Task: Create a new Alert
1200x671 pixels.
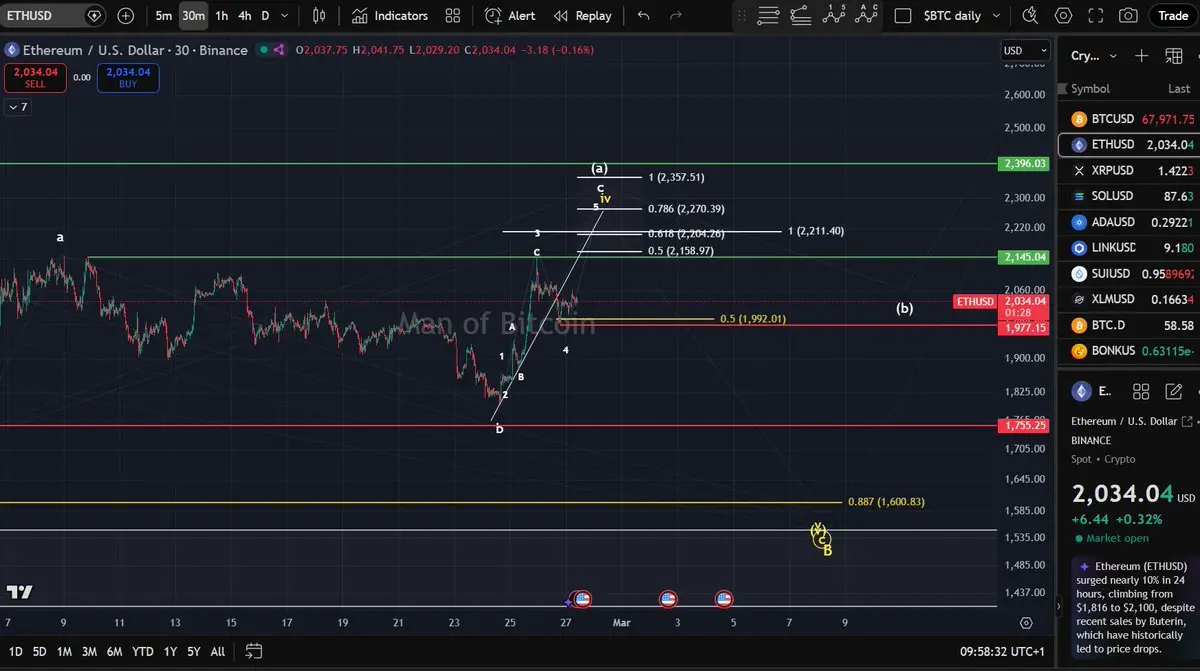Action: 510,16
